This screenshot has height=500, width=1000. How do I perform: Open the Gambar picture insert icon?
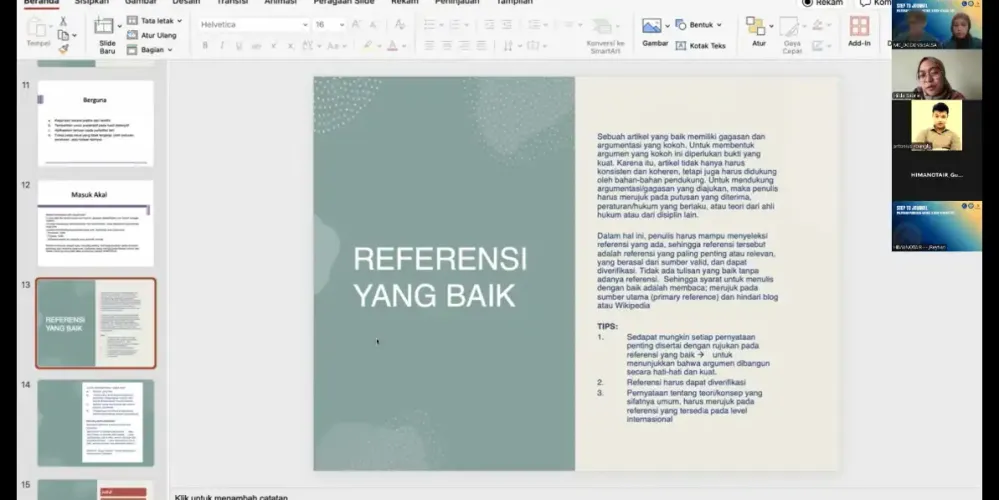651,26
